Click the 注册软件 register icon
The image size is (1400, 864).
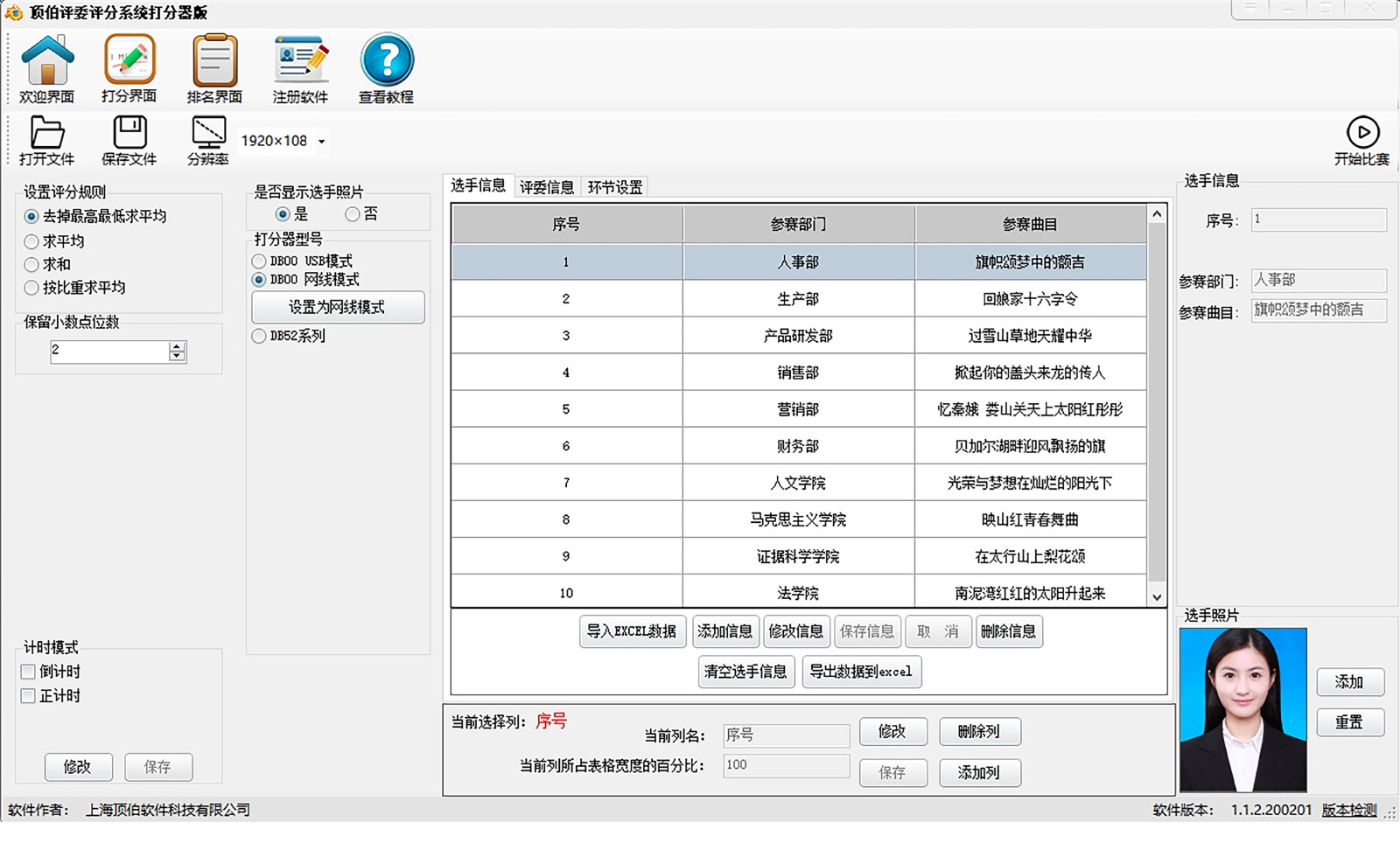tap(300, 61)
